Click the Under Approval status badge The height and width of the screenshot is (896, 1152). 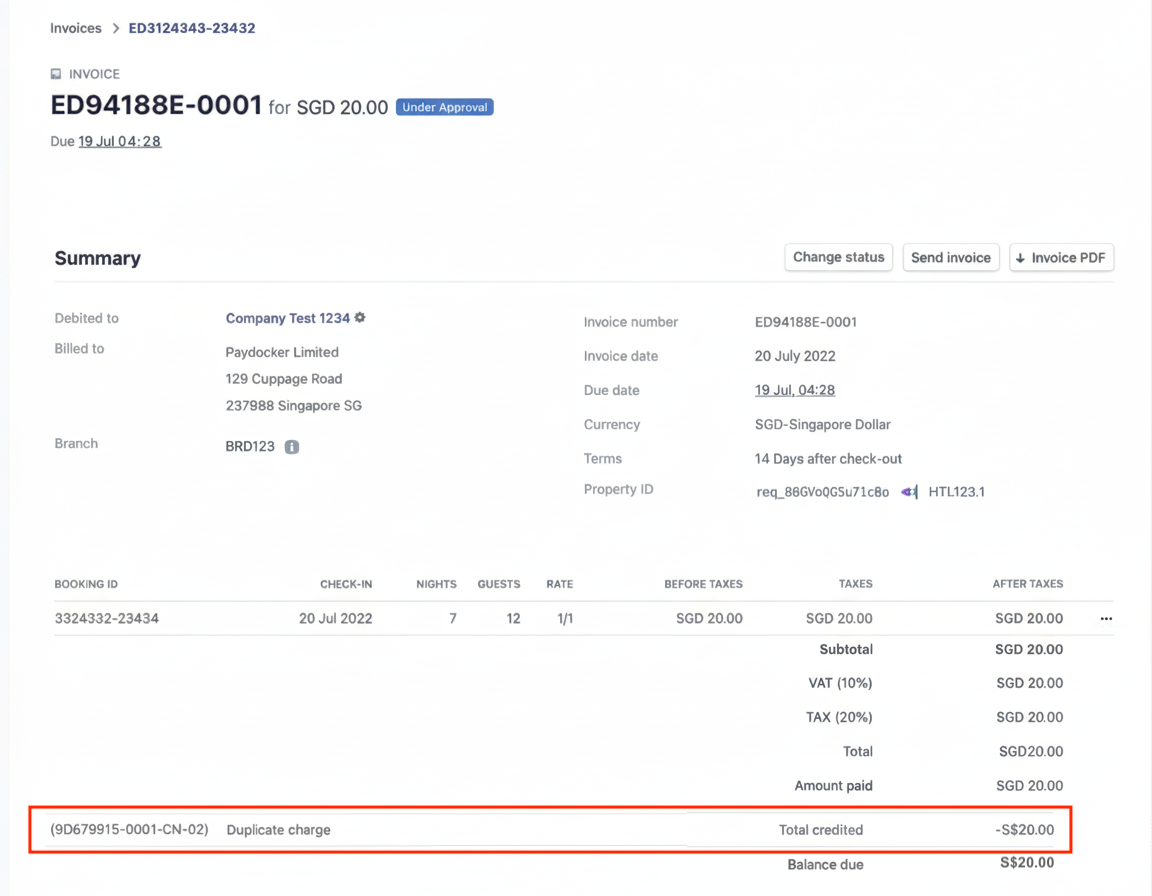pos(444,107)
